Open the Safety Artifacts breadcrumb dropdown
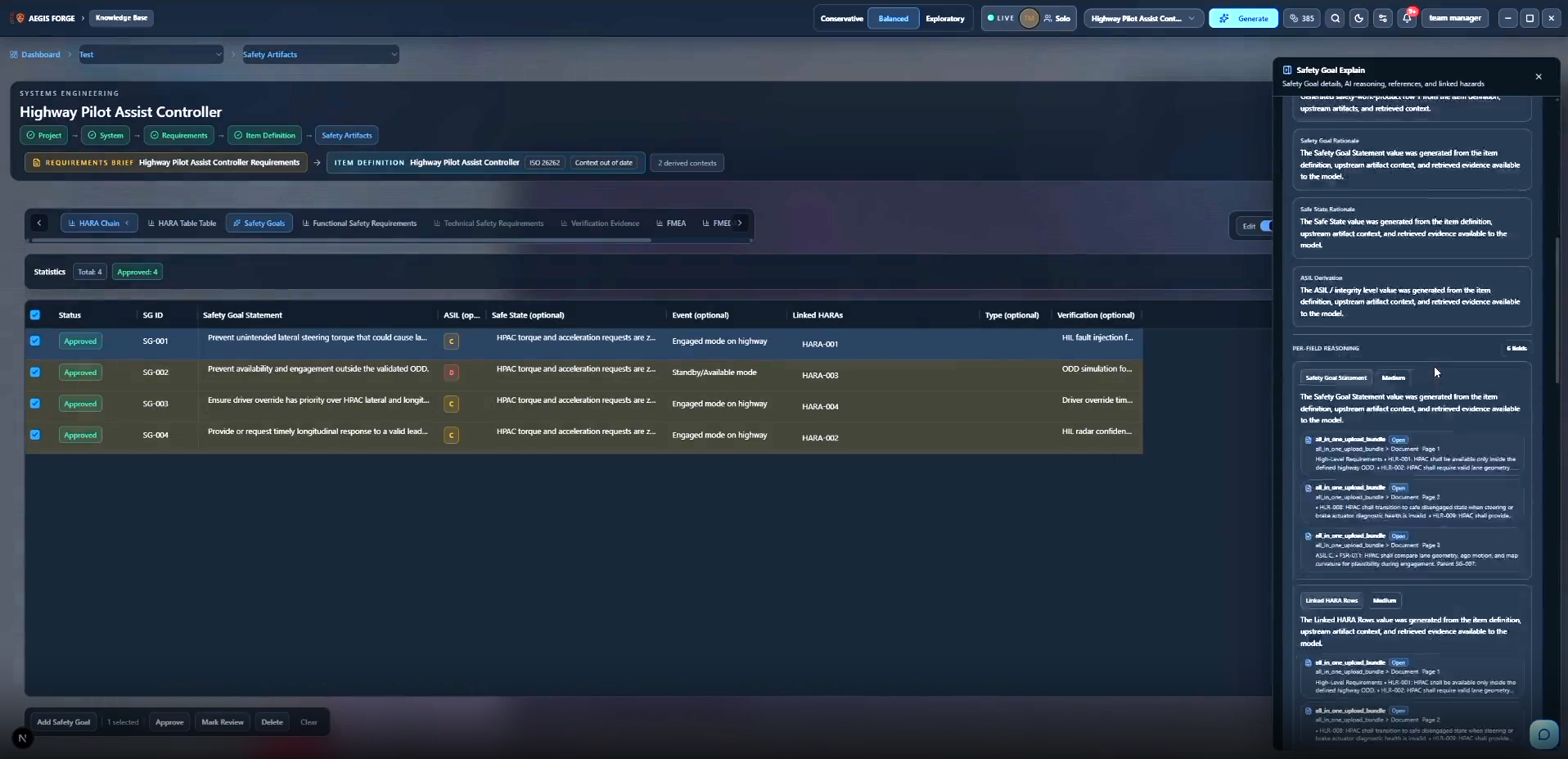 [x=321, y=54]
